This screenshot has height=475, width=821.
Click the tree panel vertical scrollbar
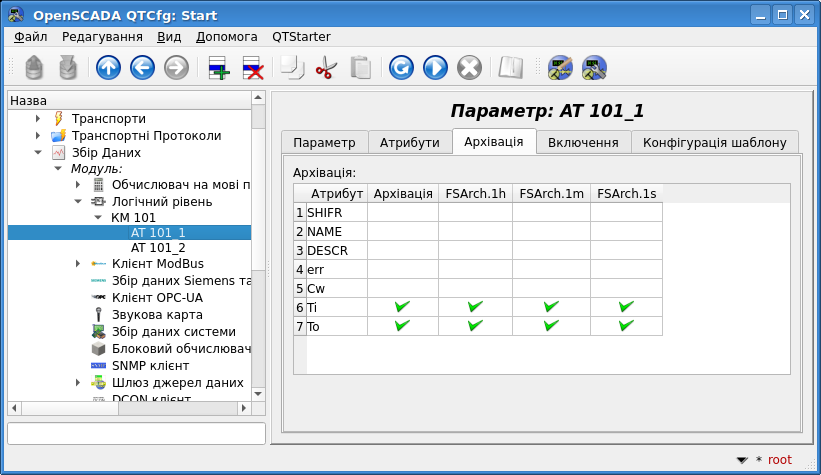[258, 250]
